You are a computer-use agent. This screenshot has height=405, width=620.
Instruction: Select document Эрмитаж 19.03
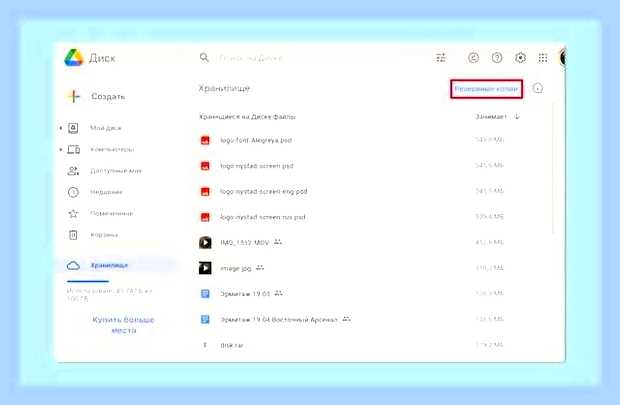click(x=245, y=294)
